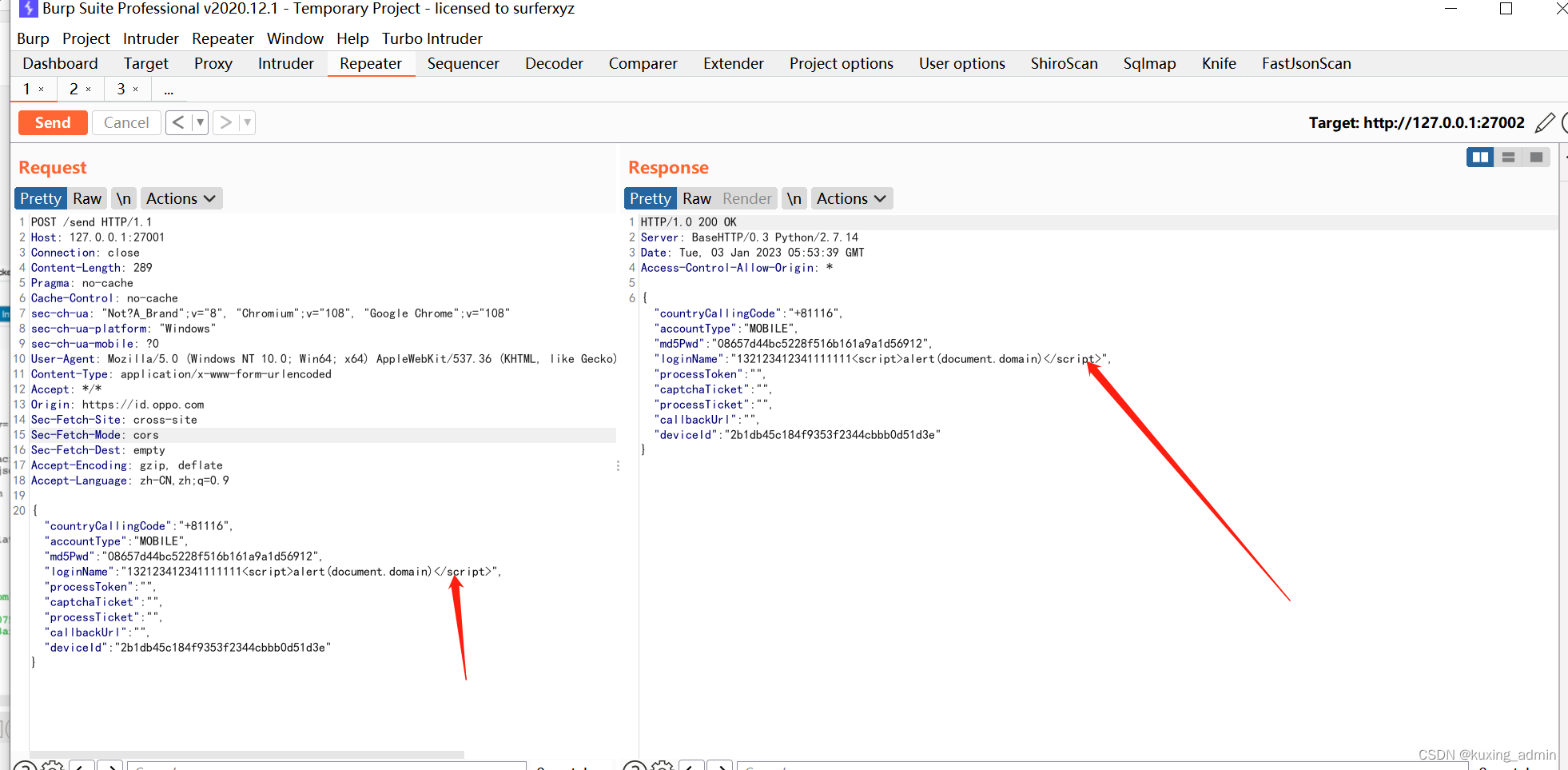Open the ShiroScan extension tab
This screenshot has width=1568, height=770.
pyautogui.click(x=1065, y=63)
